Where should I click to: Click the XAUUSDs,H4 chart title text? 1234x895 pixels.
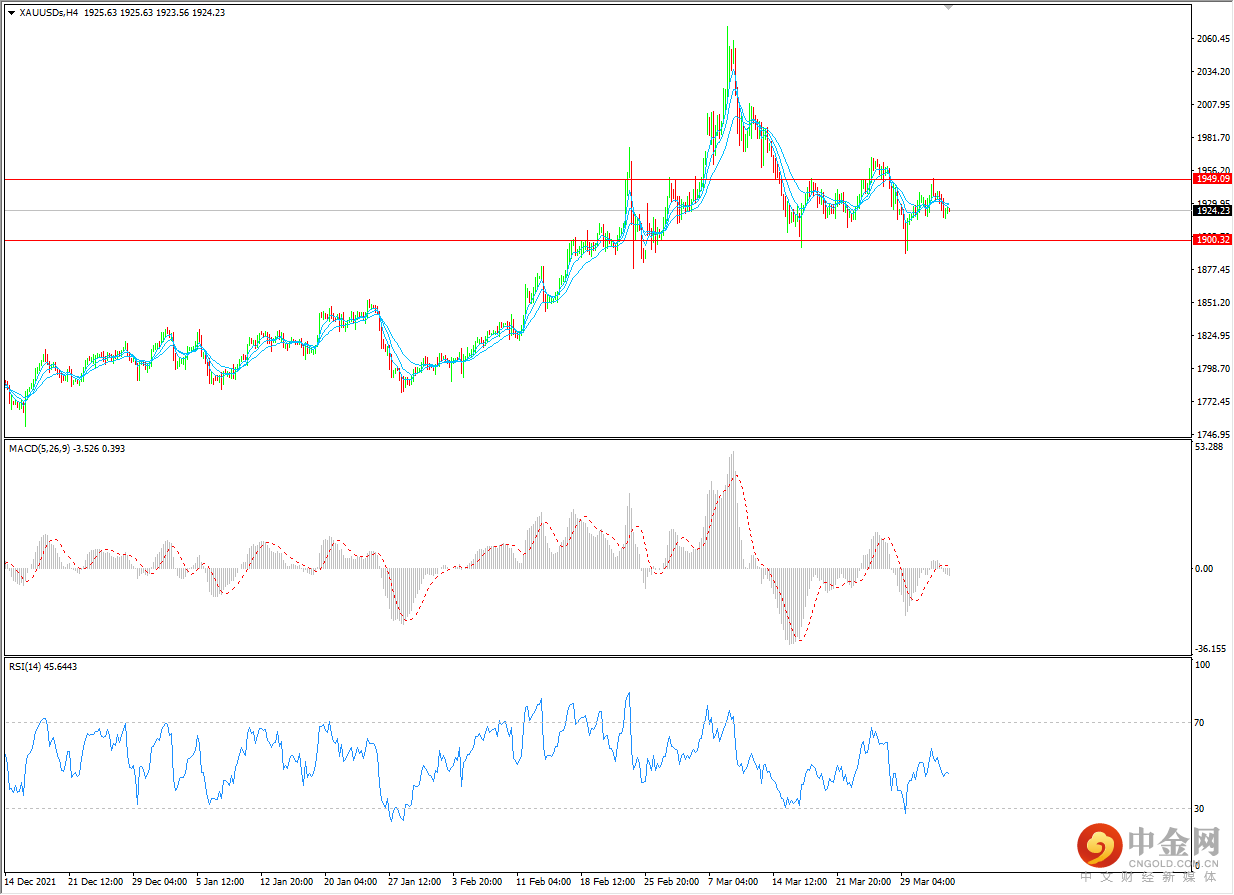pos(50,13)
